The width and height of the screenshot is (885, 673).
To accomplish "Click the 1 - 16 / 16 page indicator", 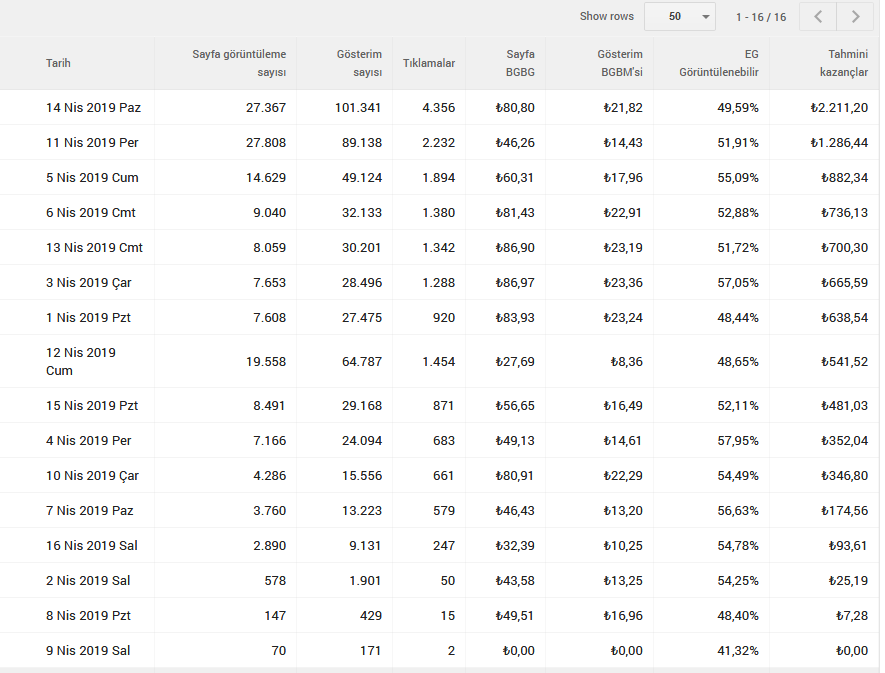I will 761,17.
